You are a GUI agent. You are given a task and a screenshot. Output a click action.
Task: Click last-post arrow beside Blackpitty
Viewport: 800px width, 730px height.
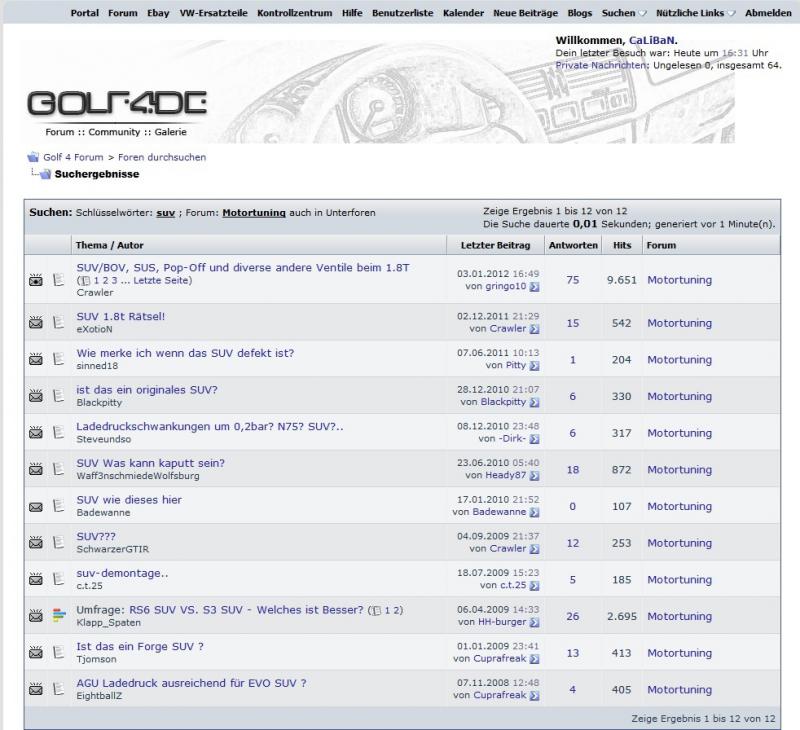[x=534, y=402]
